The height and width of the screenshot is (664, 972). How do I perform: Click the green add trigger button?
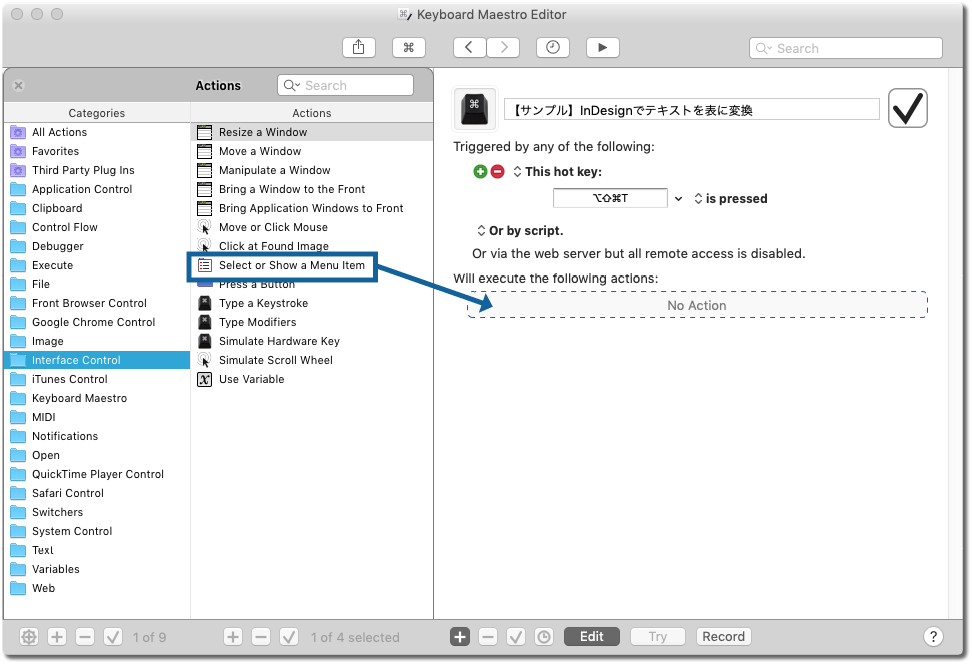pyautogui.click(x=480, y=172)
